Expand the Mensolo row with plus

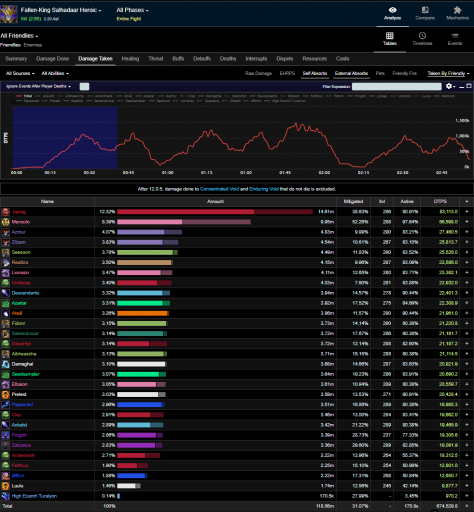point(467,222)
